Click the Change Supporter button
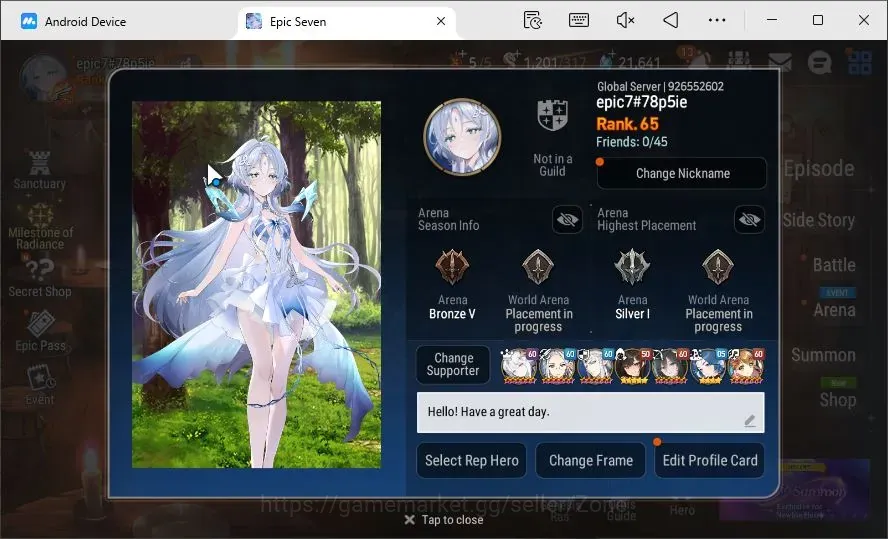Image resolution: width=888 pixels, height=539 pixels. click(452, 365)
